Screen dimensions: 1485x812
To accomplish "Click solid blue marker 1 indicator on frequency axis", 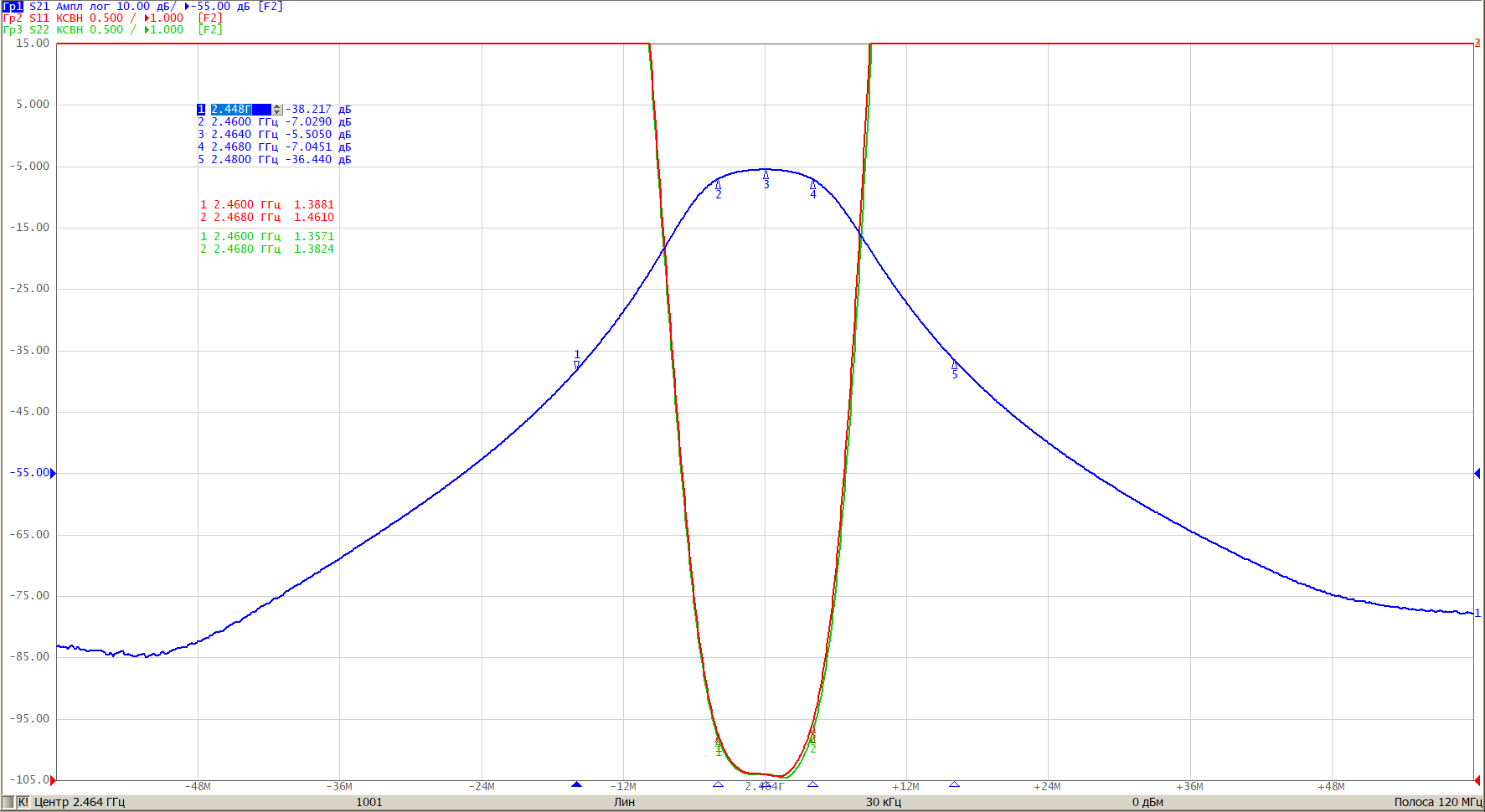I will coord(576,784).
